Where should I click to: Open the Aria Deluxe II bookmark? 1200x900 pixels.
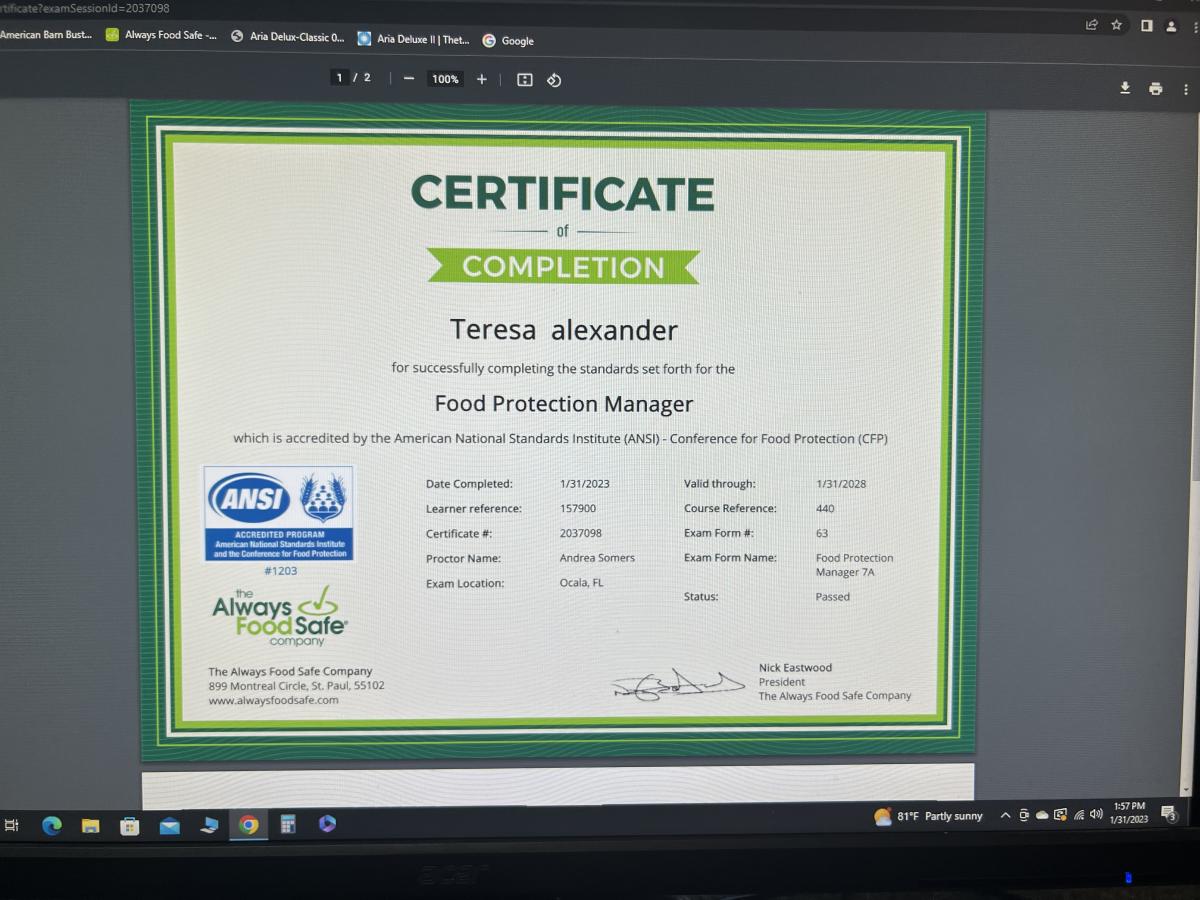point(414,39)
